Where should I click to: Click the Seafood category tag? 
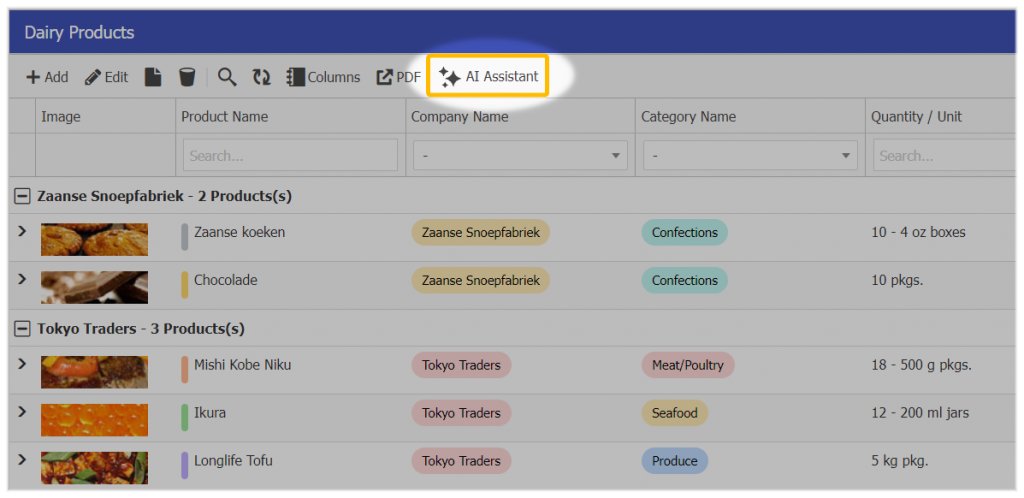tap(674, 413)
